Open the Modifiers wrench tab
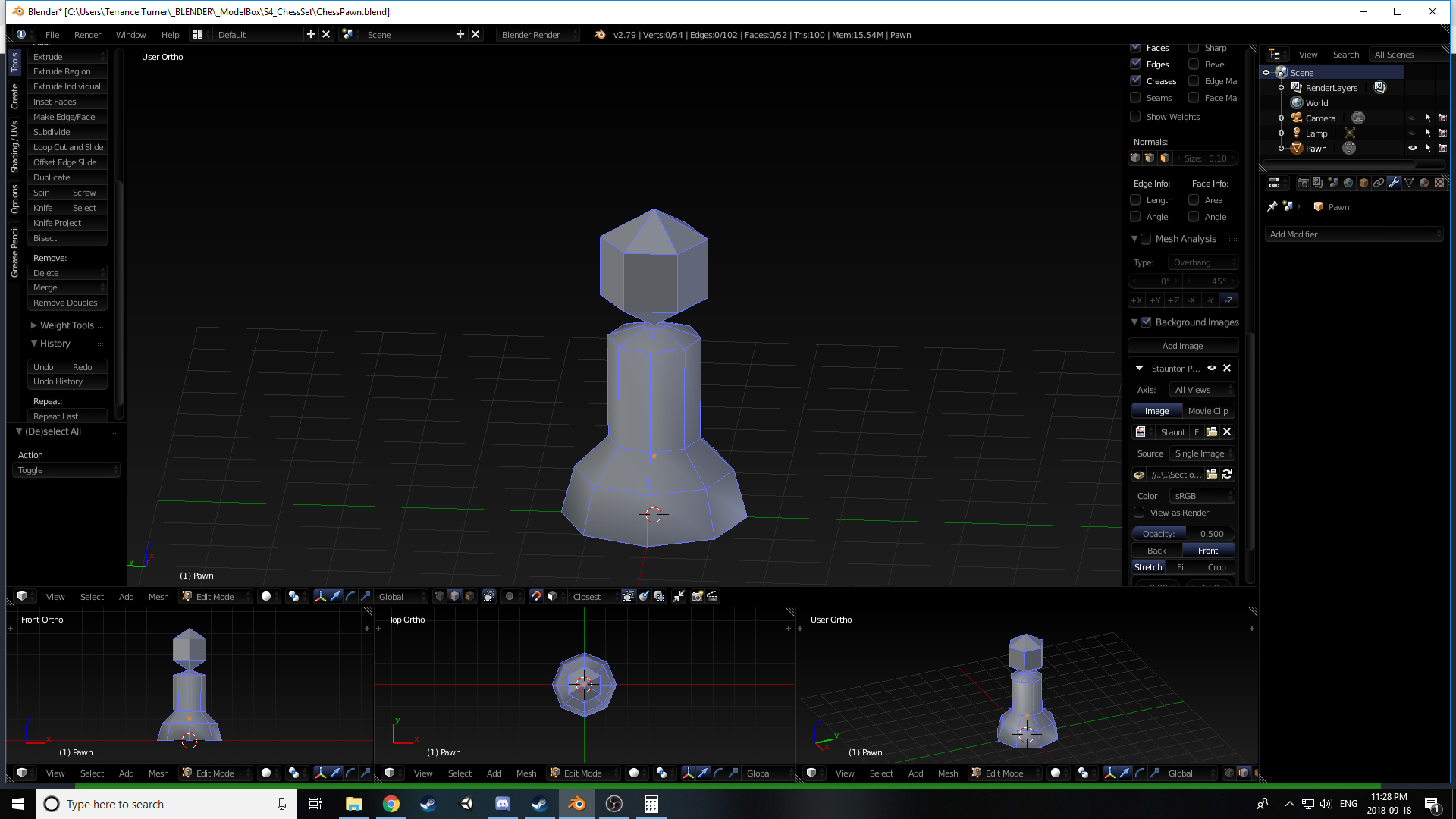 1394,183
